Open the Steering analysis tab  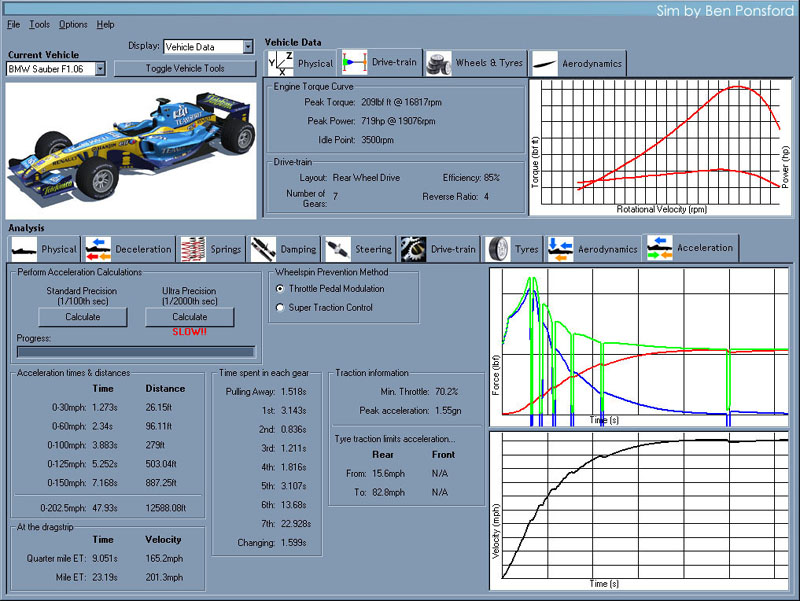tap(359, 249)
